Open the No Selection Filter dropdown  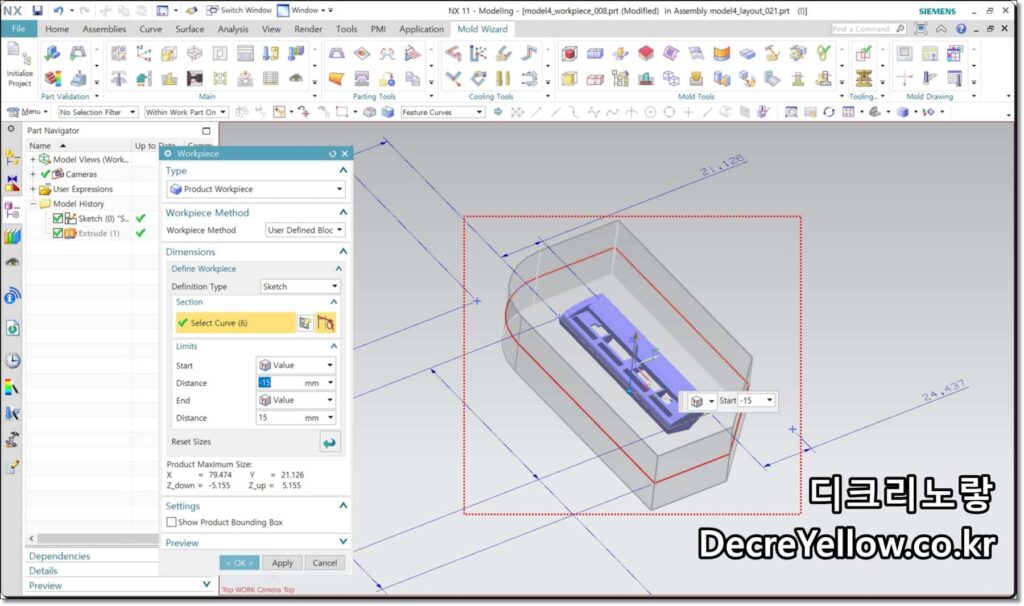pyautogui.click(x=97, y=112)
